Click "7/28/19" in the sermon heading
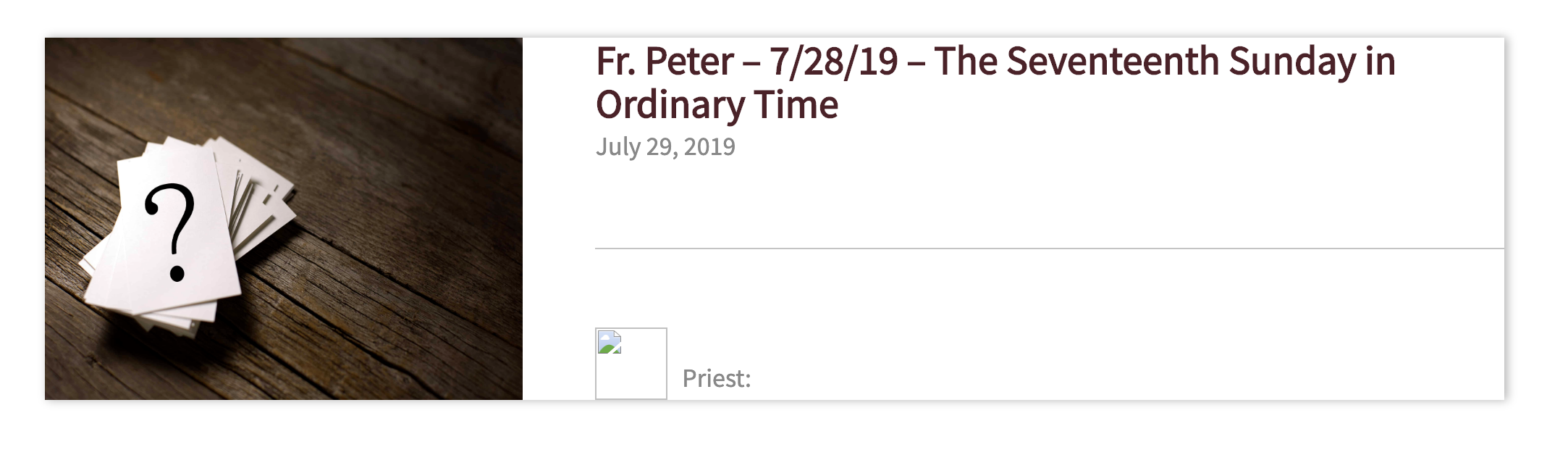Viewport: 1568px width, 455px height. pos(833,62)
